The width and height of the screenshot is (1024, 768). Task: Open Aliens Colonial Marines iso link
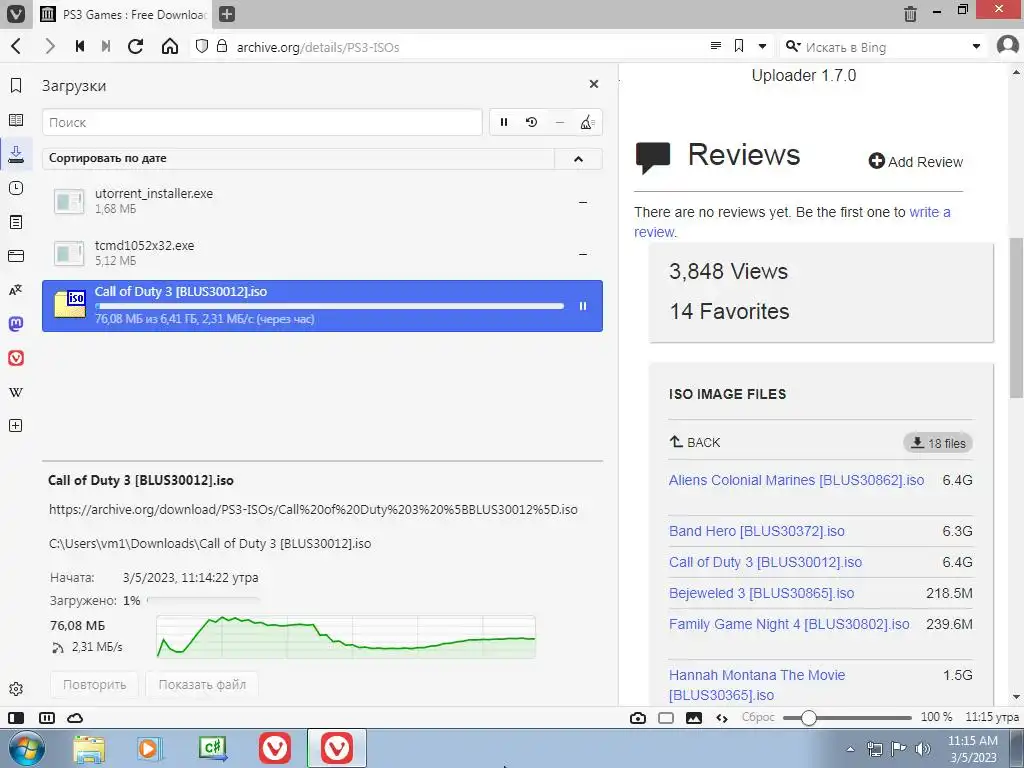tap(796, 480)
